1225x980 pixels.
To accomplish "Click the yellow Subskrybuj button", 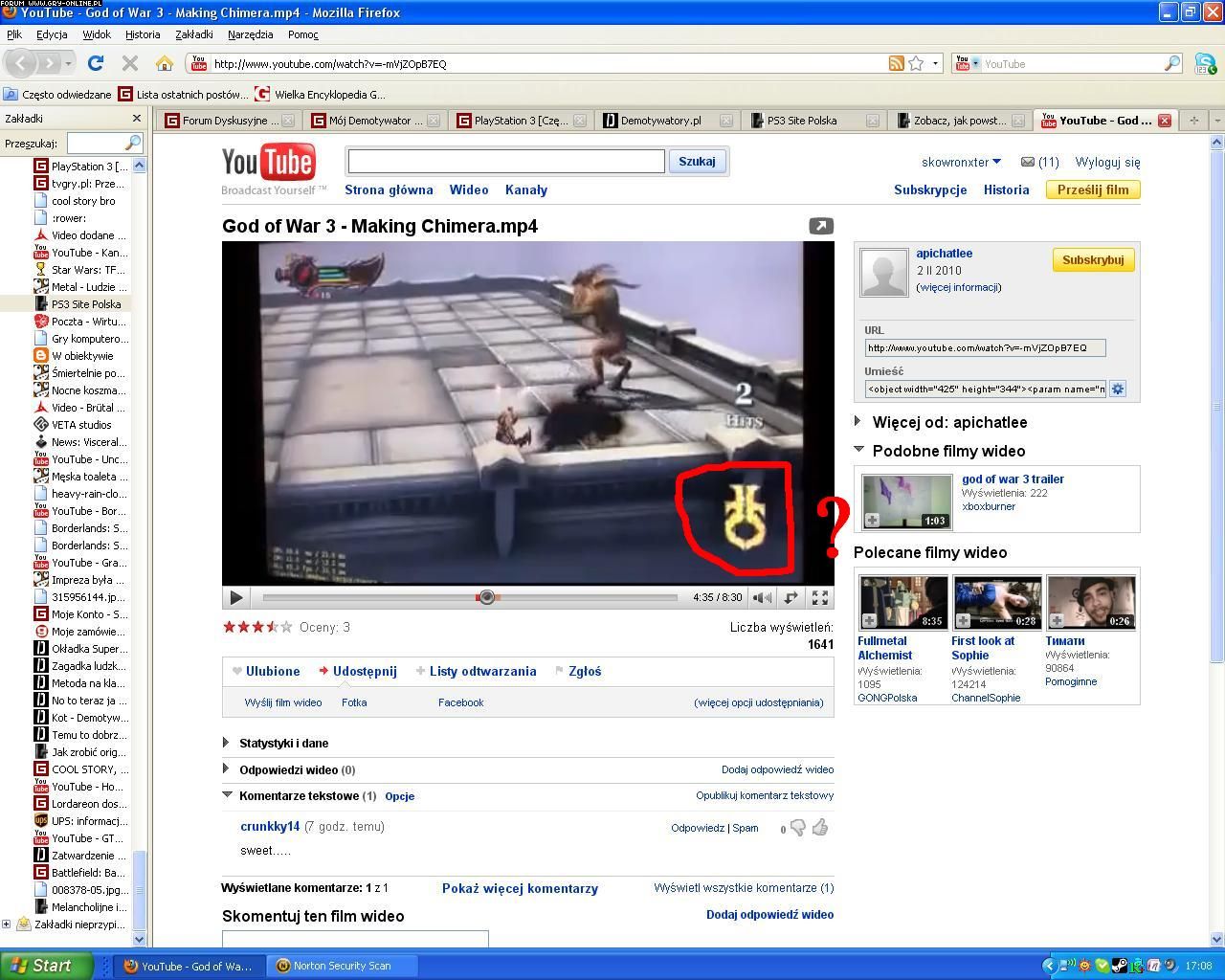I will (1092, 260).
